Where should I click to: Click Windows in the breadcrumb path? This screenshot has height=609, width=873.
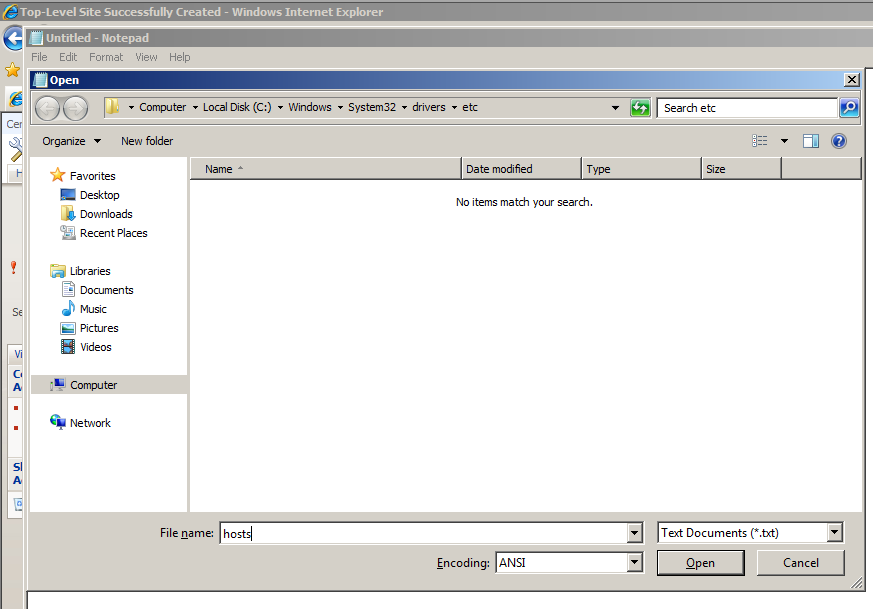coord(310,107)
